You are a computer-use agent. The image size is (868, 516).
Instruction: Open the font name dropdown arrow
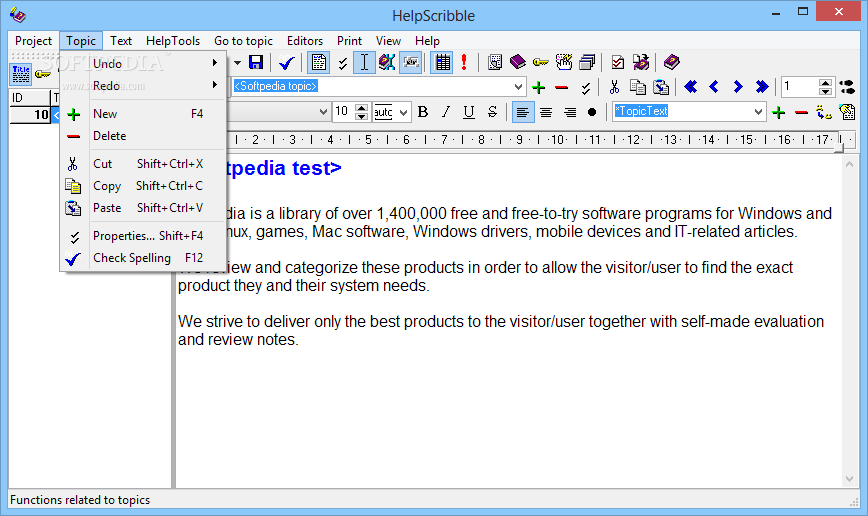pyautogui.click(x=324, y=112)
